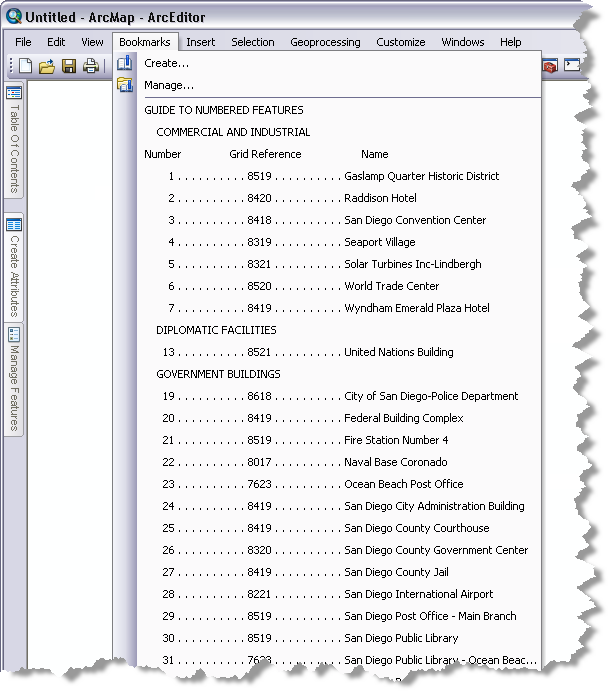This screenshot has width=608, height=691.
Task: Open the Insert menu
Action: pos(200,42)
